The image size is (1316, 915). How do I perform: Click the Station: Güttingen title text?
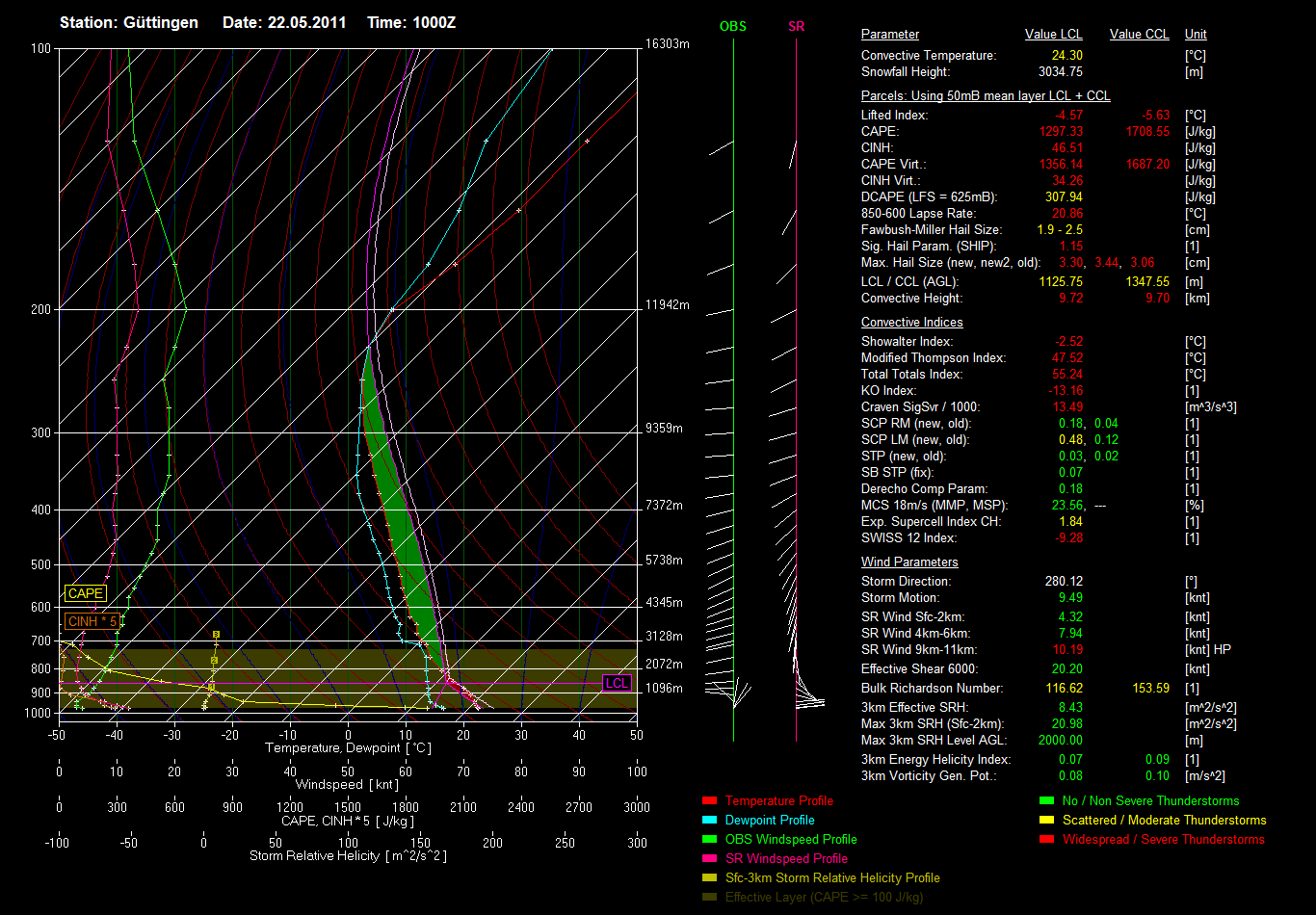tap(129, 22)
